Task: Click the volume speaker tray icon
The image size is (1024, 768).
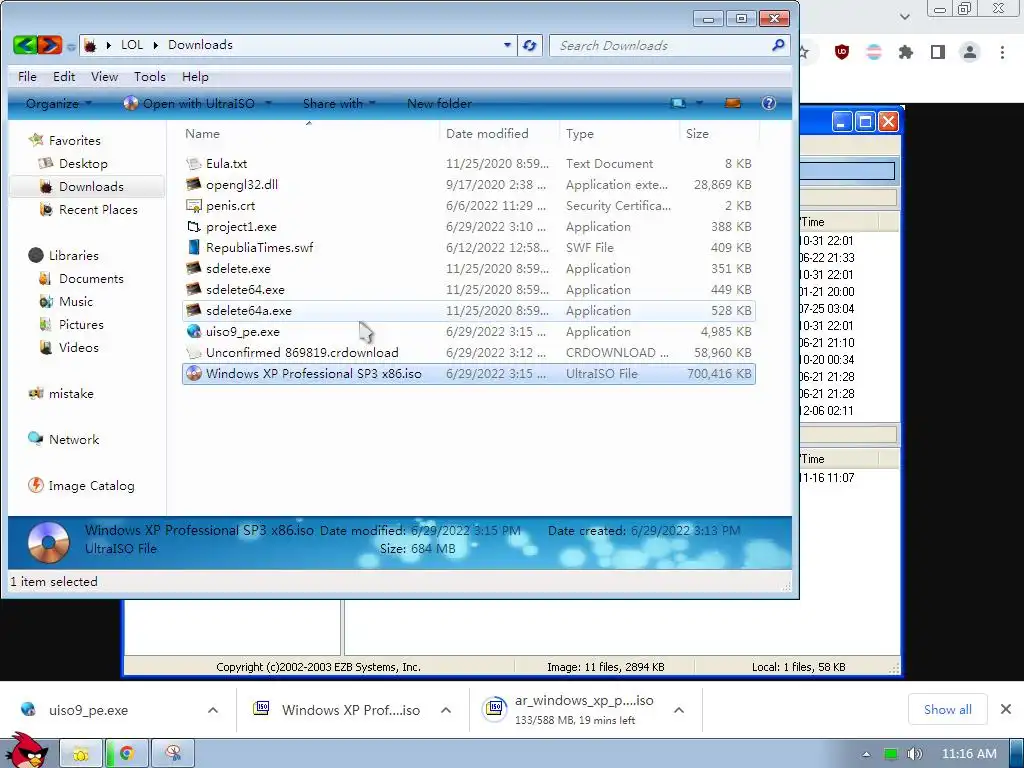Action: click(915, 754)
